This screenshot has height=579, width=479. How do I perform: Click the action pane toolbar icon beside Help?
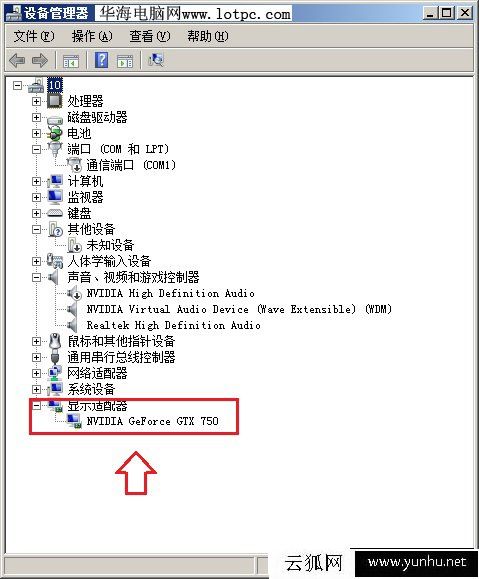pos(125,61)
